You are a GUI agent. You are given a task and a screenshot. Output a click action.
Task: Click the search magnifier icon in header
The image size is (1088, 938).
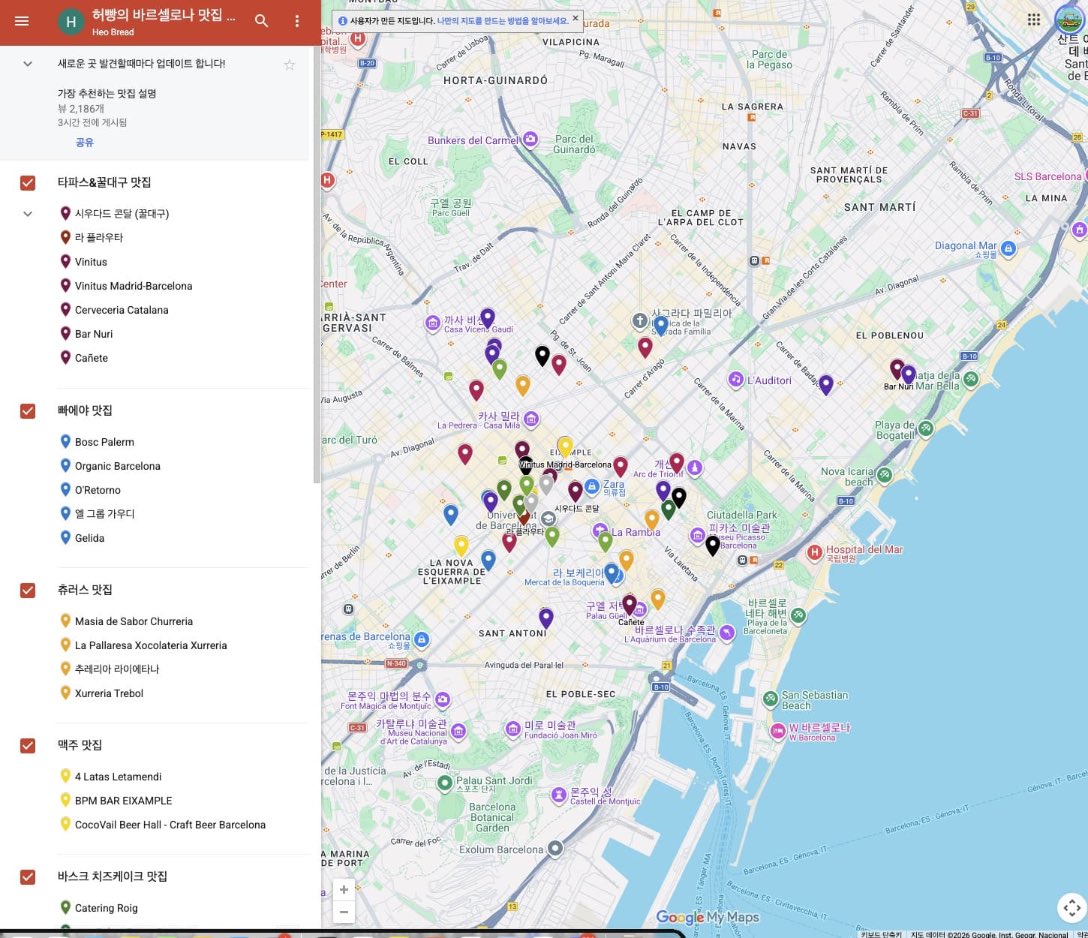(261, 21)
